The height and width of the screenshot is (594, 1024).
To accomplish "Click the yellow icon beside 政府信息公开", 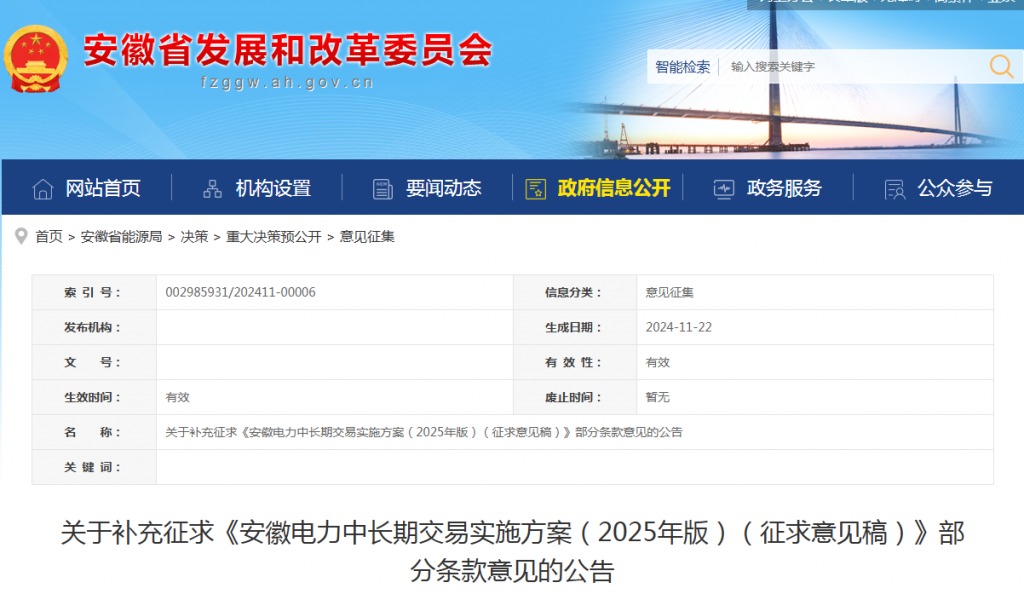I will (x=536, y=189).
